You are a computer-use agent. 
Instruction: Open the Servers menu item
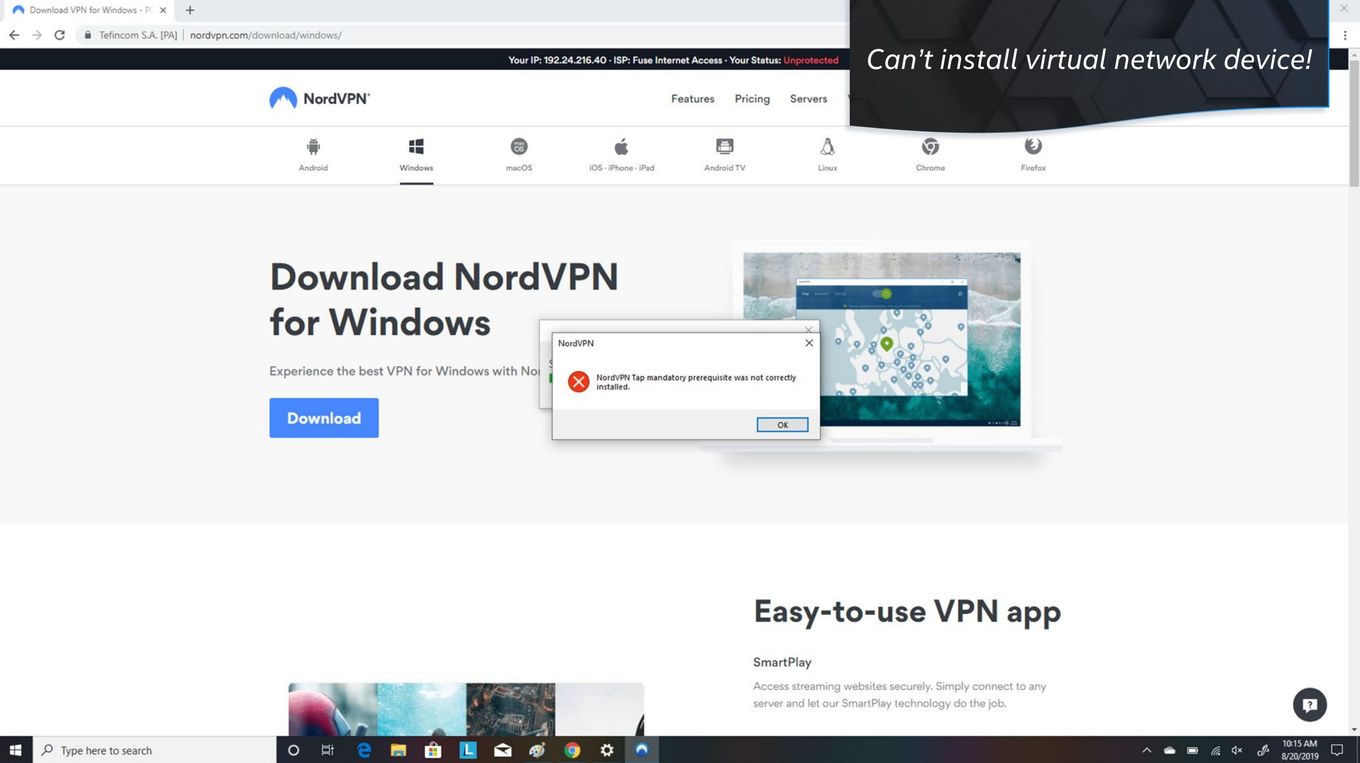(x=808, y=99)
